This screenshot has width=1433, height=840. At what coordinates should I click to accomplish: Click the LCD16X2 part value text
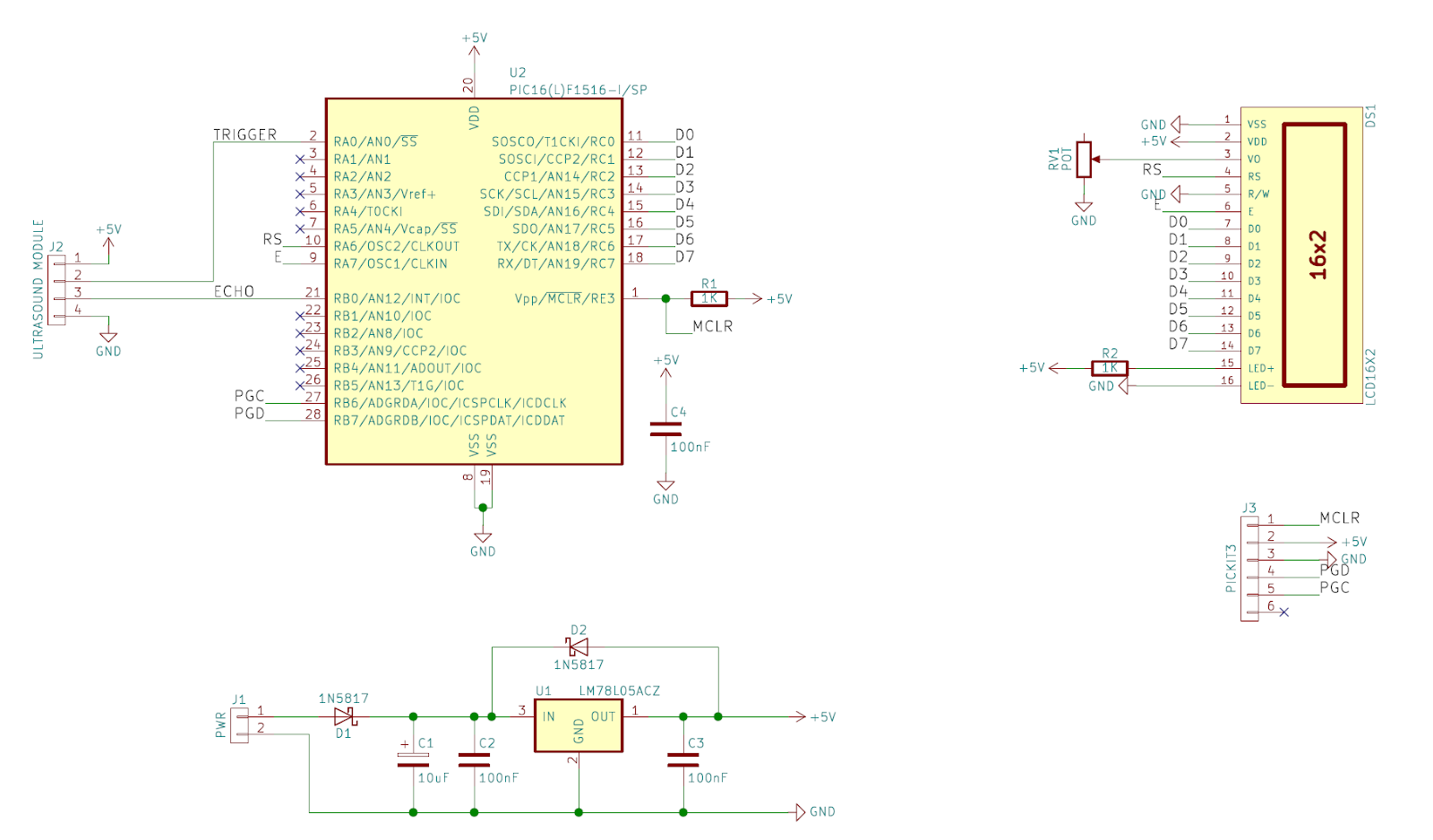(x=1370, y=376)
